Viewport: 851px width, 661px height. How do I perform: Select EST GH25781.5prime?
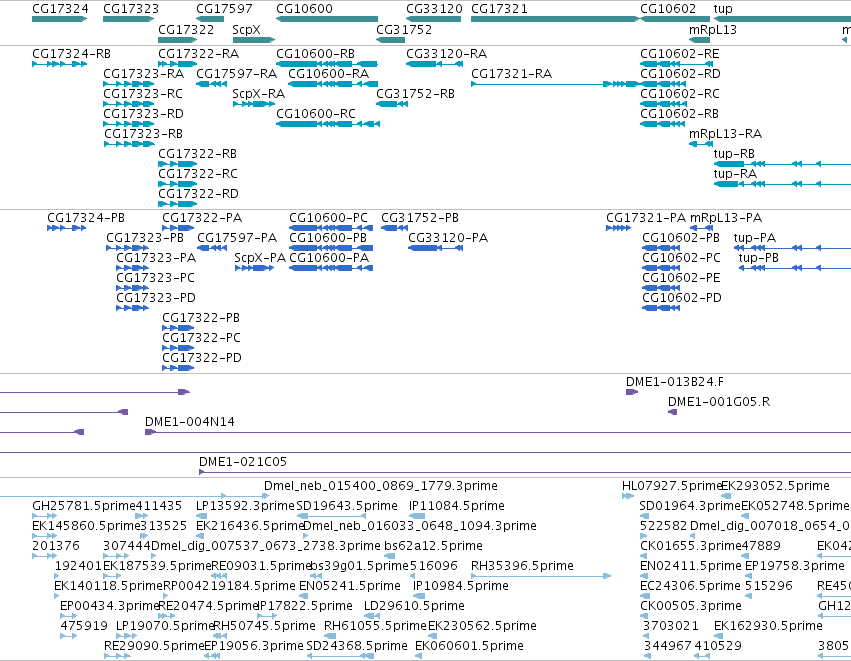[45, 516]
